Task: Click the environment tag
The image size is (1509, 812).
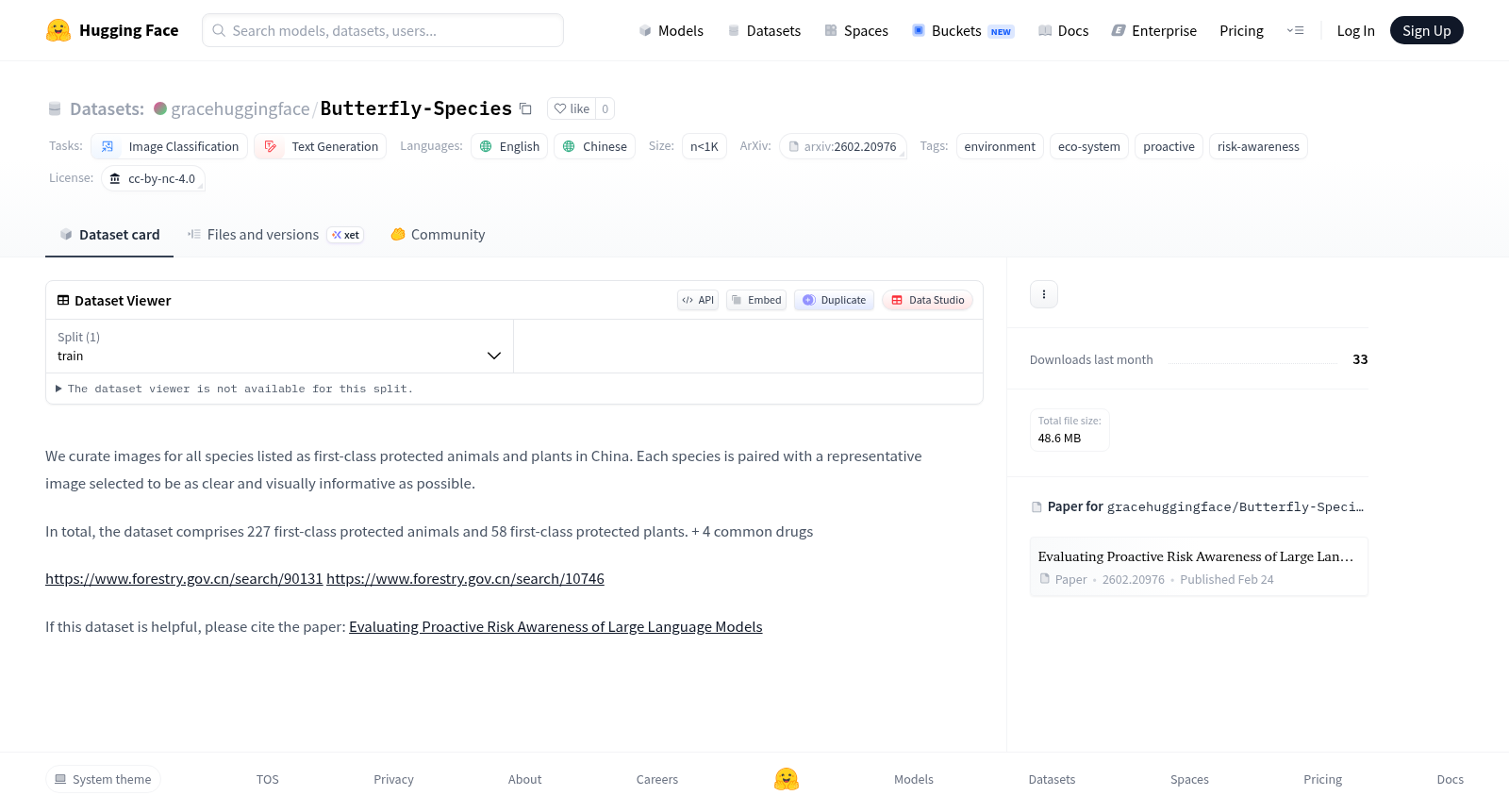Action: coord(1000,146)
